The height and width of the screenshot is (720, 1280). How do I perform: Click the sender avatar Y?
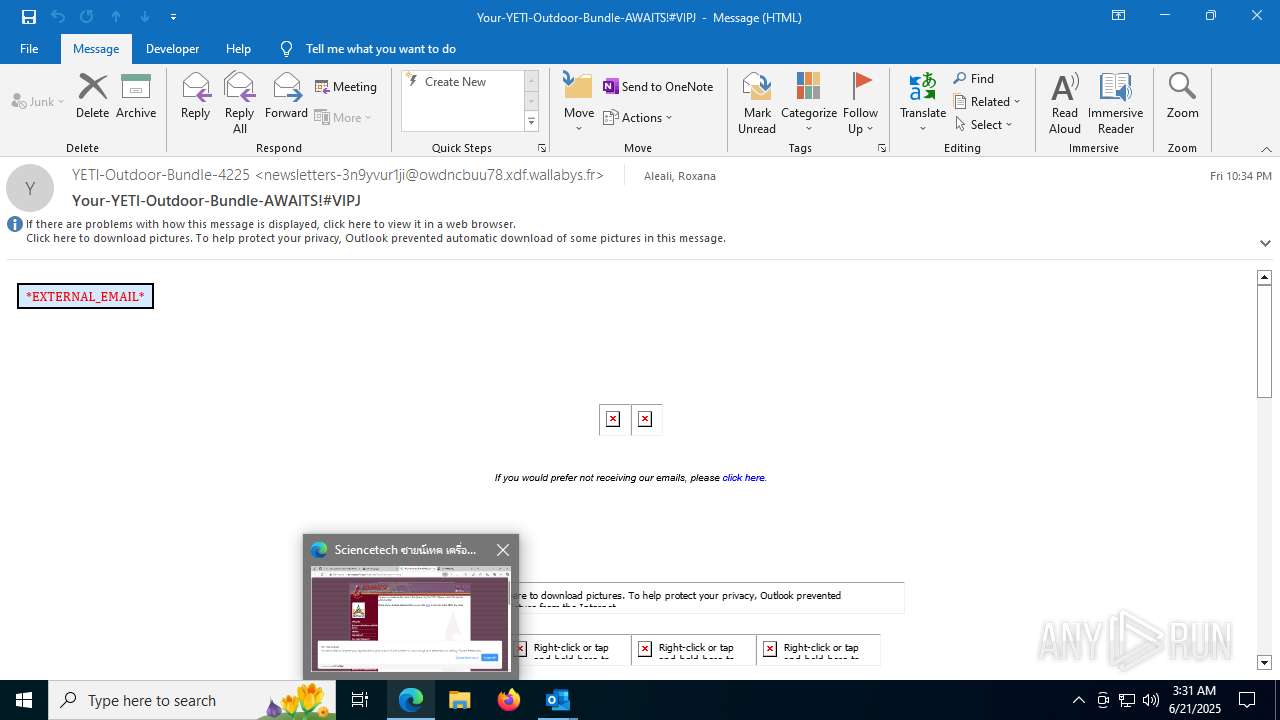pos(30,188)
